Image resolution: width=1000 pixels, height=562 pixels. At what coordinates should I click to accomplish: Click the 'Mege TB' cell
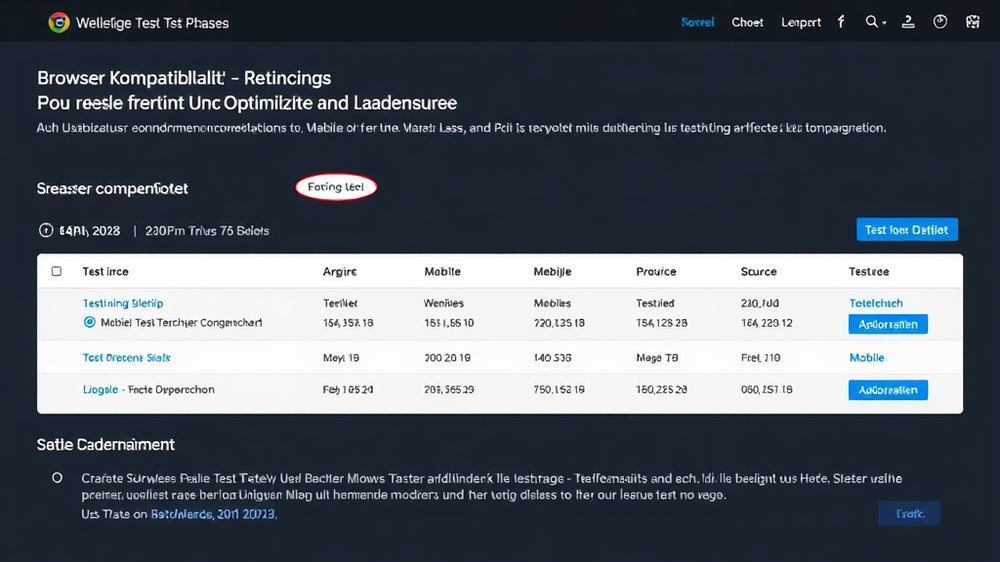click(657, 358)
